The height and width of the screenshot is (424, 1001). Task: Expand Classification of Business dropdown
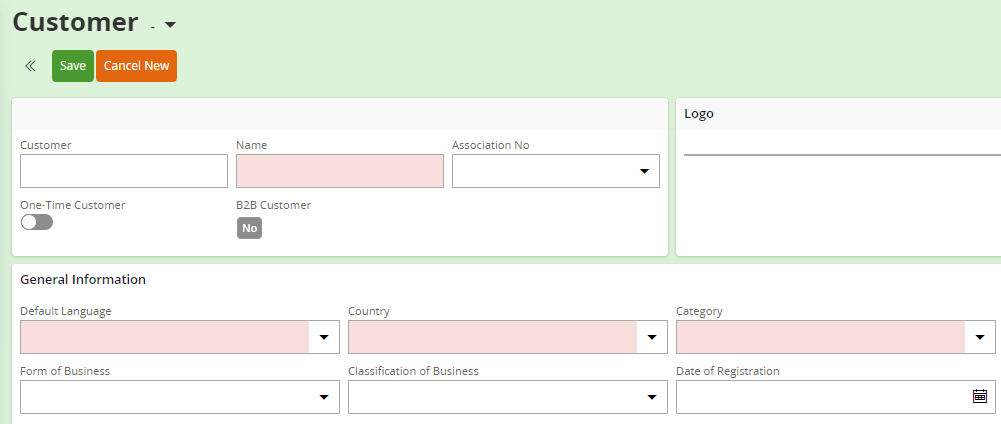[x=652, y=397]
